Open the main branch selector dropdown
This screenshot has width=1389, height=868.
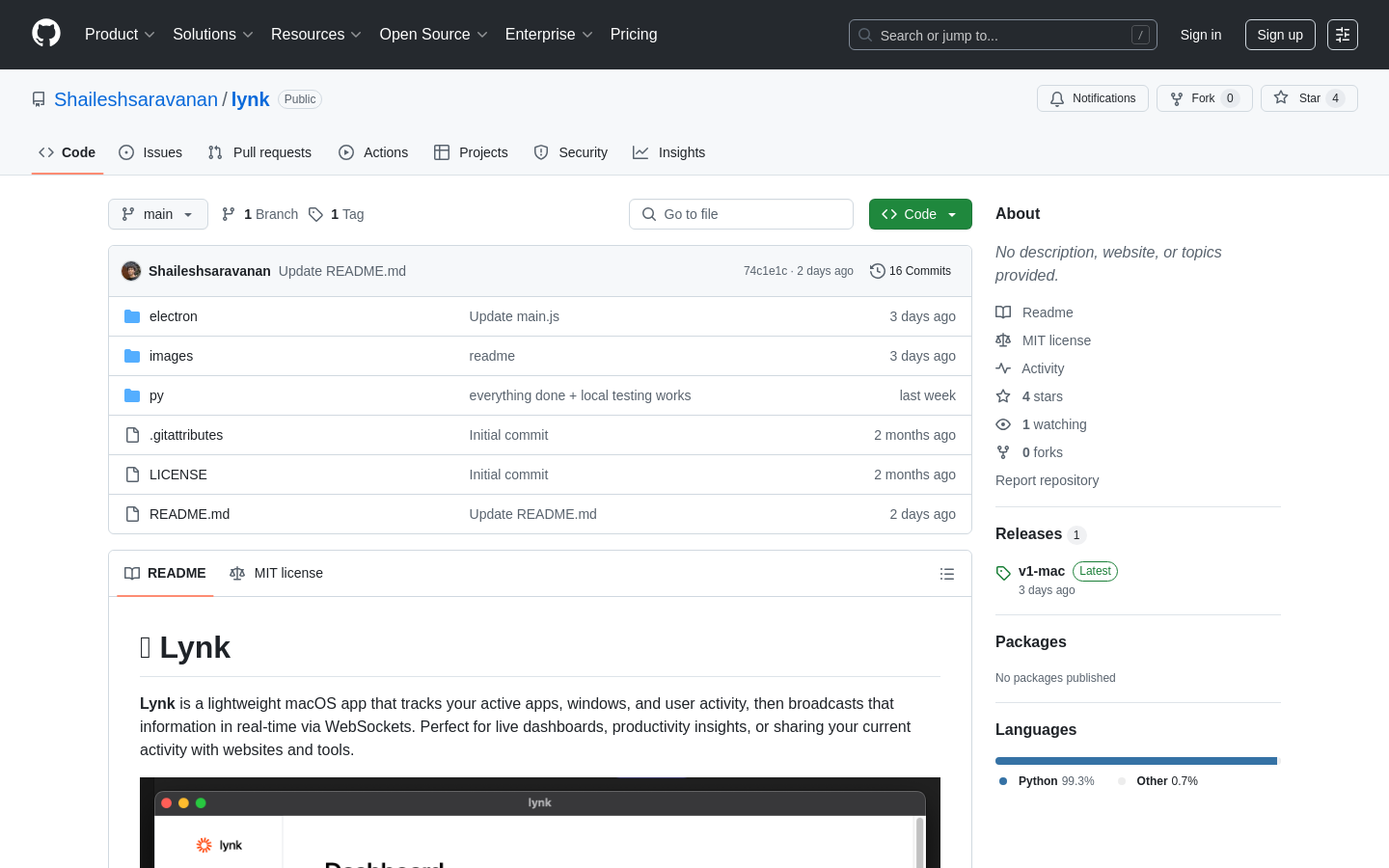158,214
